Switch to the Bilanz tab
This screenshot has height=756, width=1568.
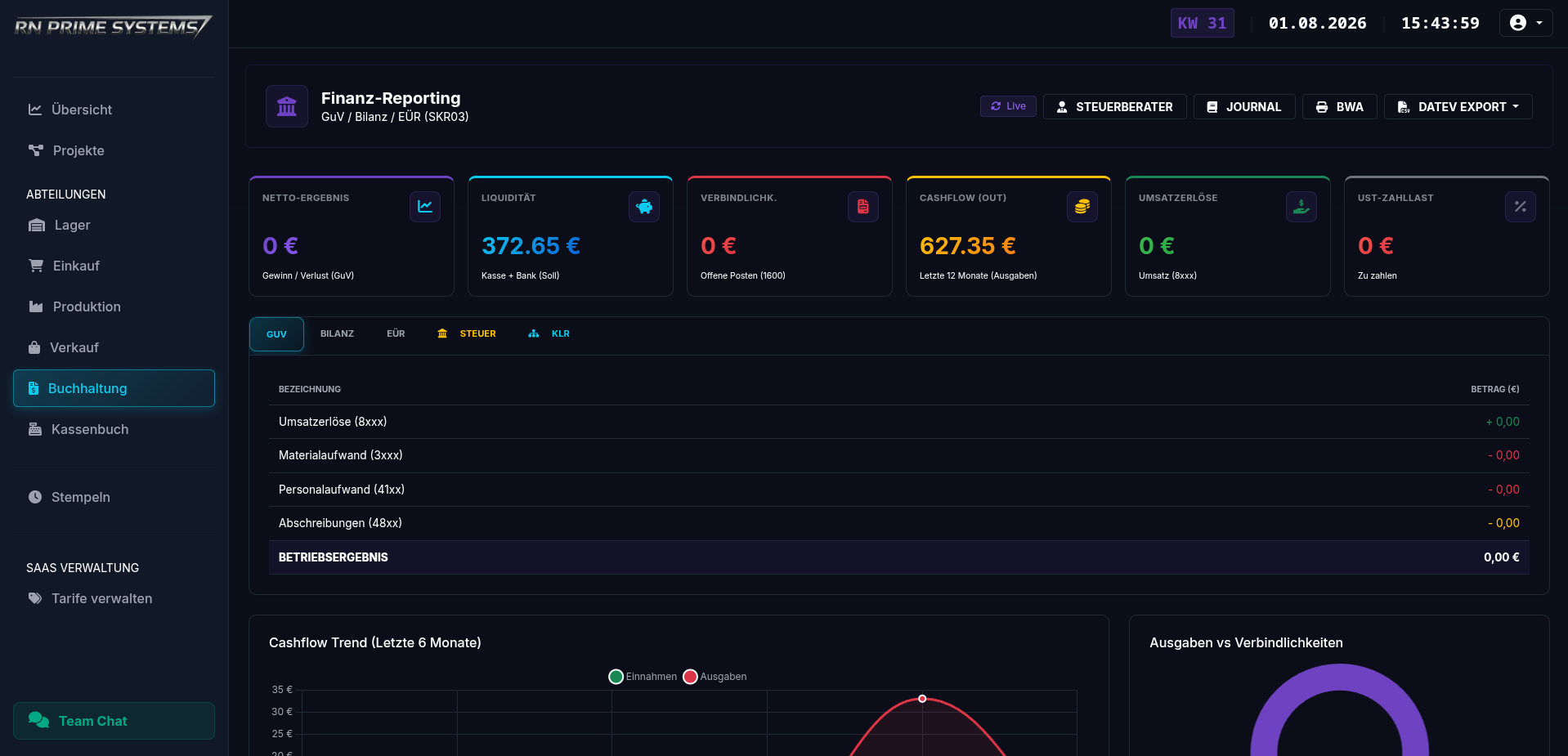[337, 333]
